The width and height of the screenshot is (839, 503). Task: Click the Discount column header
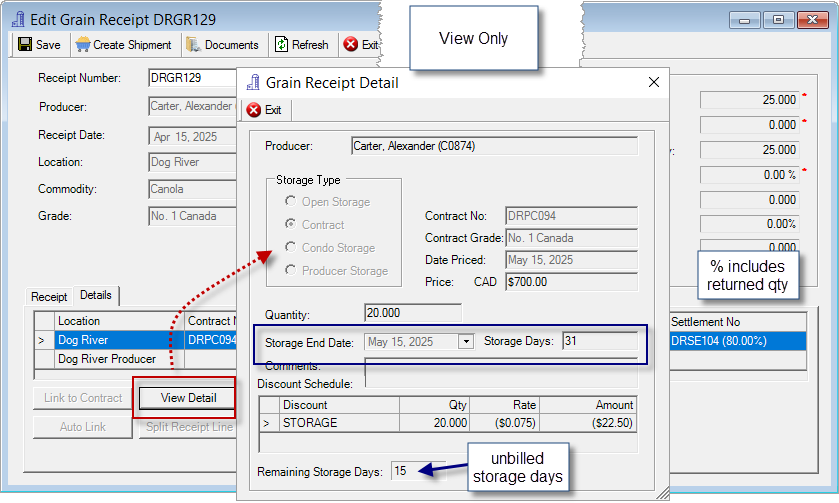point(339,405)
